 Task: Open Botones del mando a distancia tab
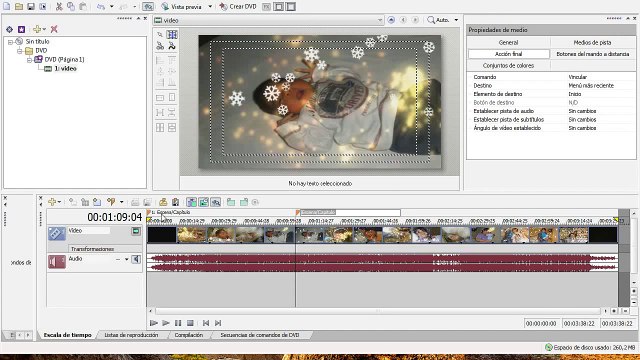coord(592,54)
